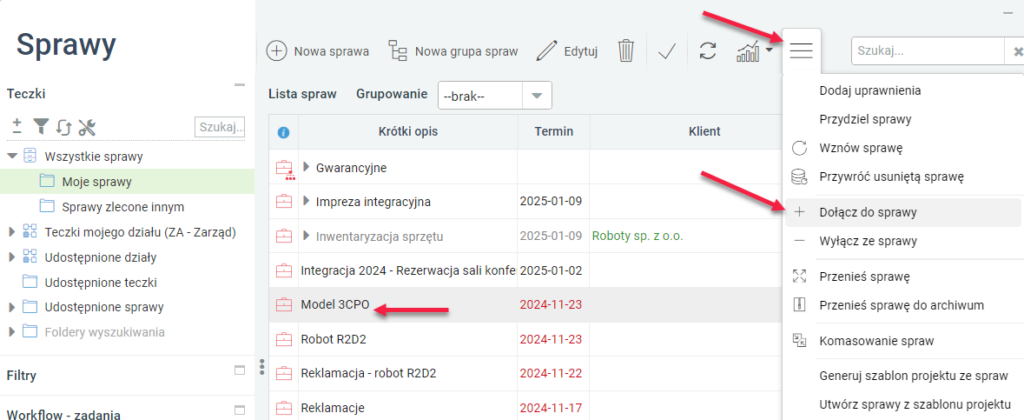The image size is (1024, 420).
Task: Click the Nowa grupa spraw hierarchy icon
Action: (x=397, y=51)
